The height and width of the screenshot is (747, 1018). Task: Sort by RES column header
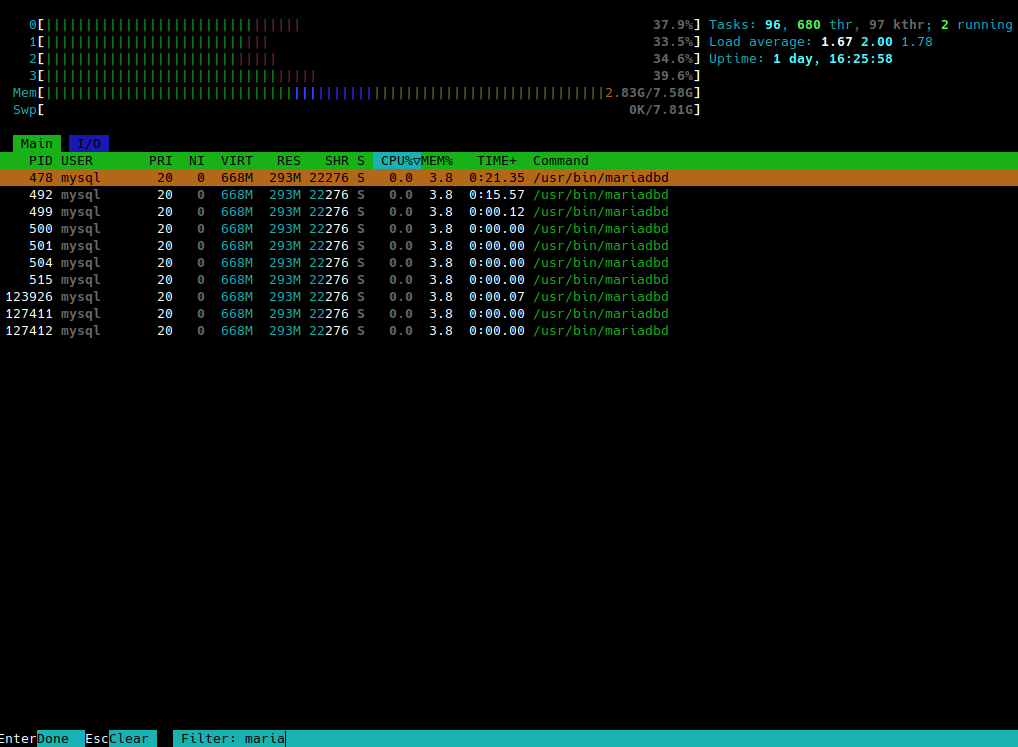point(289,160)
